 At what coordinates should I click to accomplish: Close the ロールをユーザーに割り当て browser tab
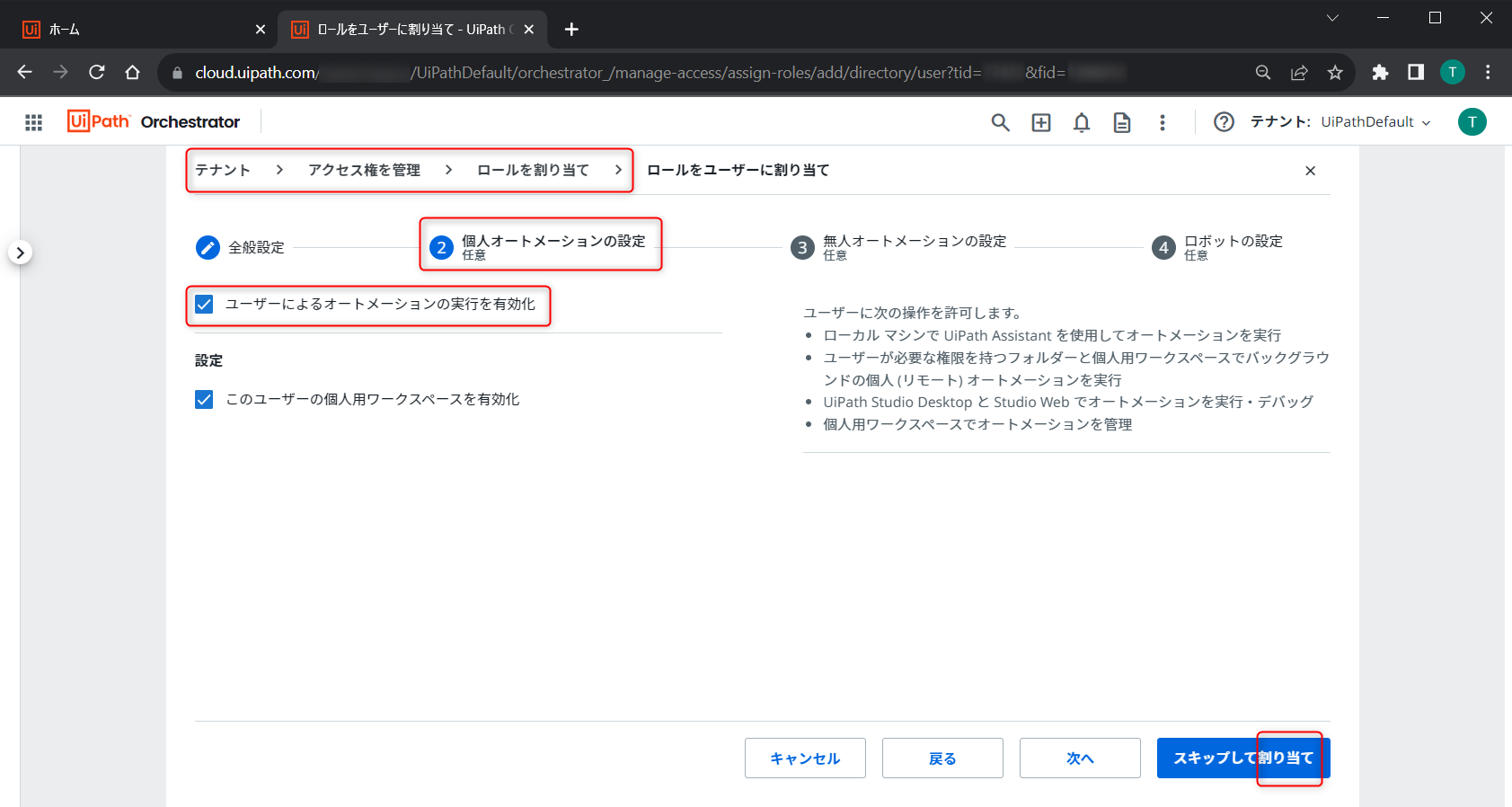529,30
